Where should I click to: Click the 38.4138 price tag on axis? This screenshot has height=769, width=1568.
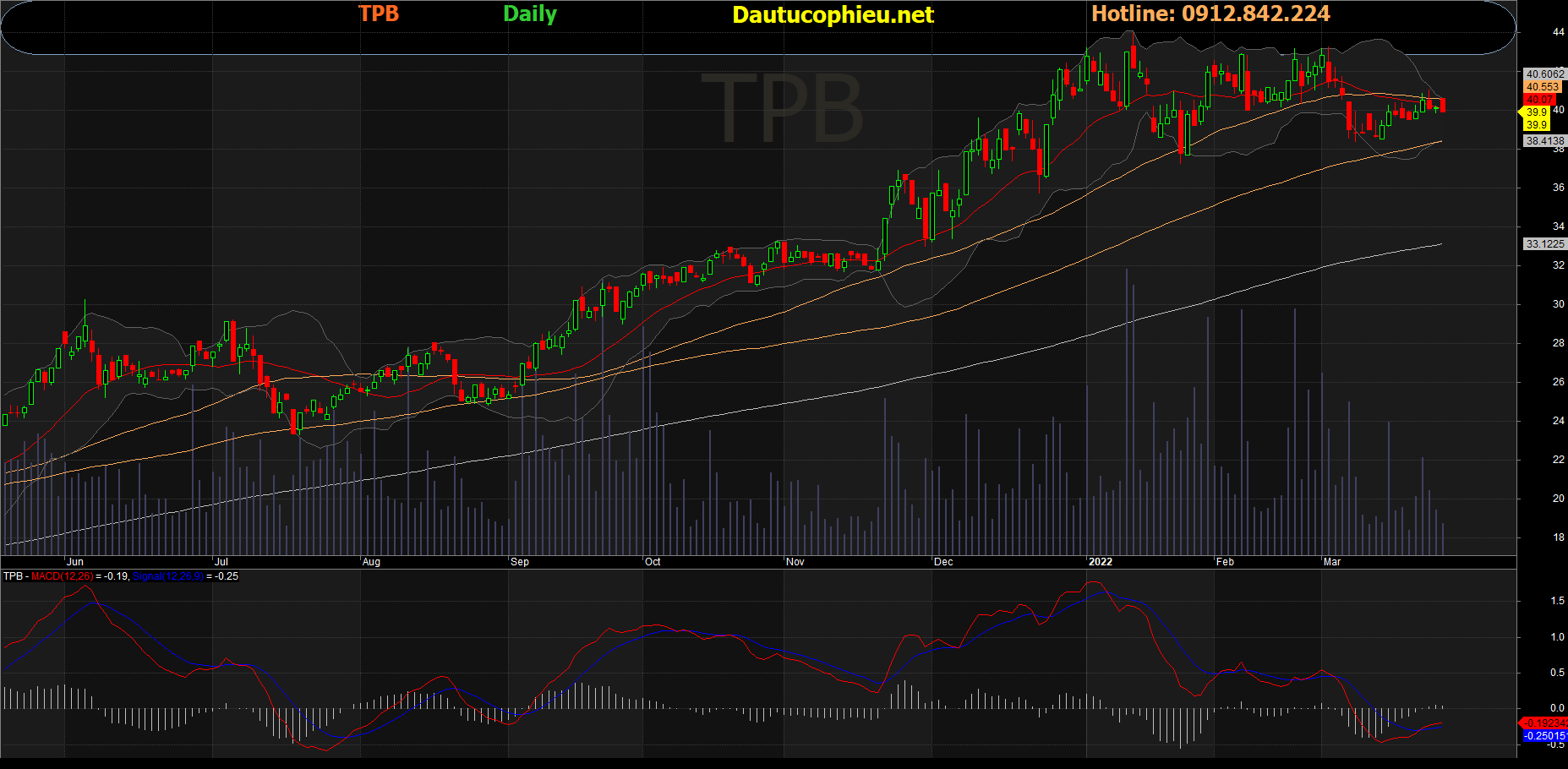(1544, 141)
